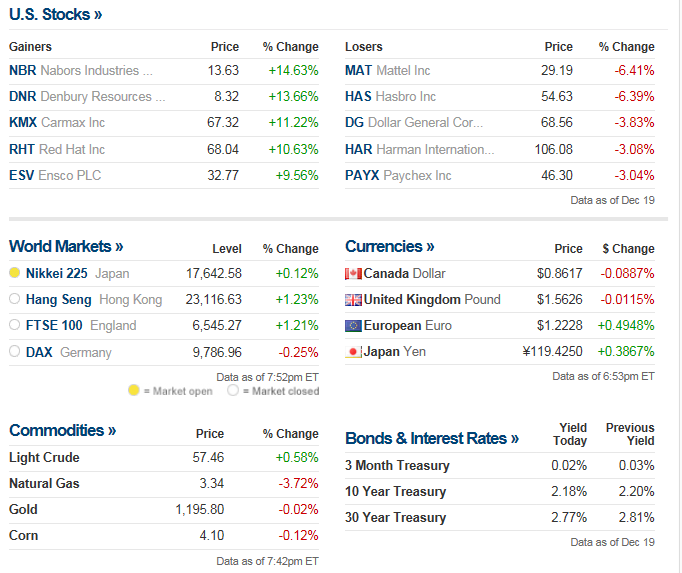Open HAR Harman International stock quote
The height and width of the screenshot is (573, 682).
click(420, 150)
